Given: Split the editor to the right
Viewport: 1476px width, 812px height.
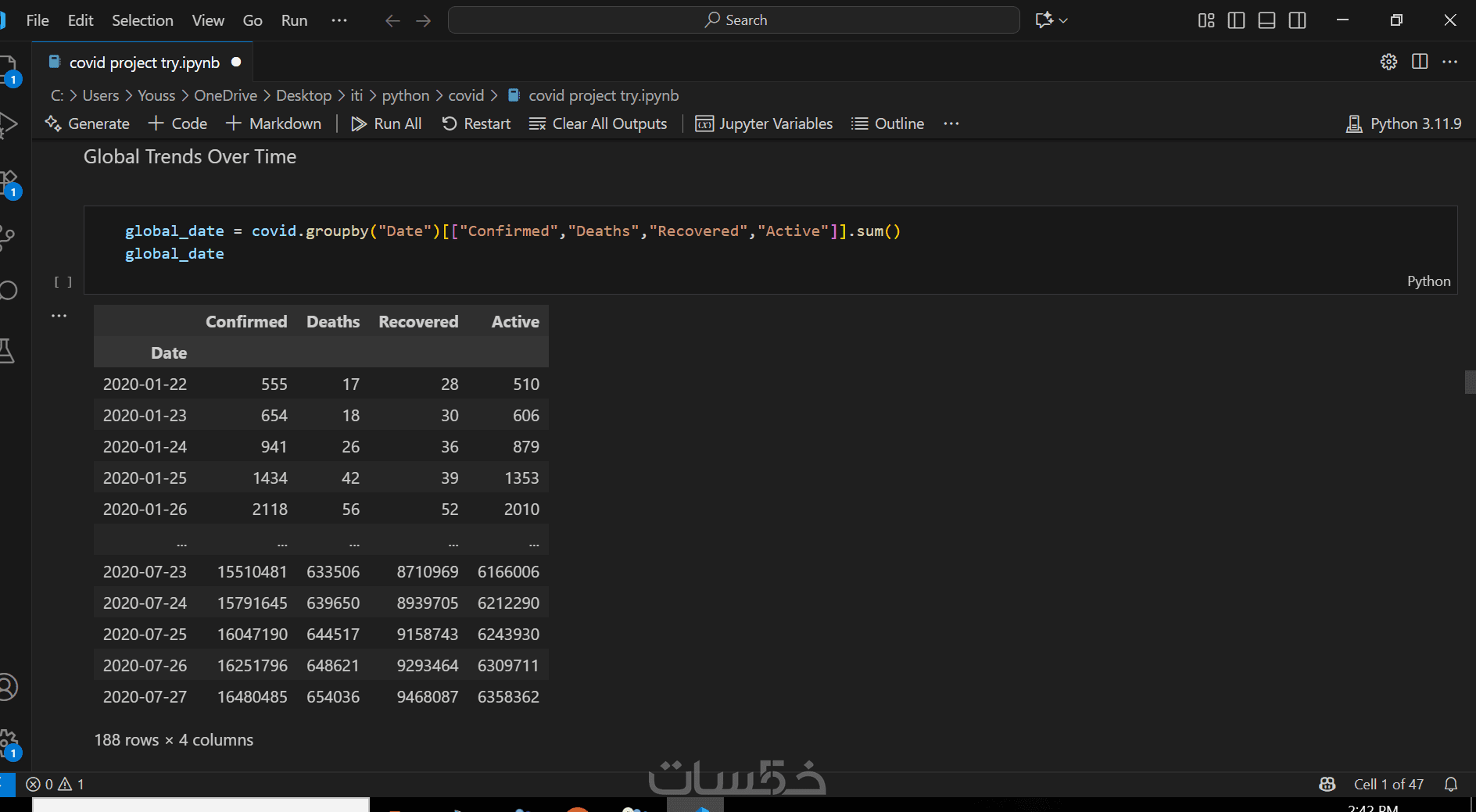Looking at the screenshot, I should click(1420, 62).
